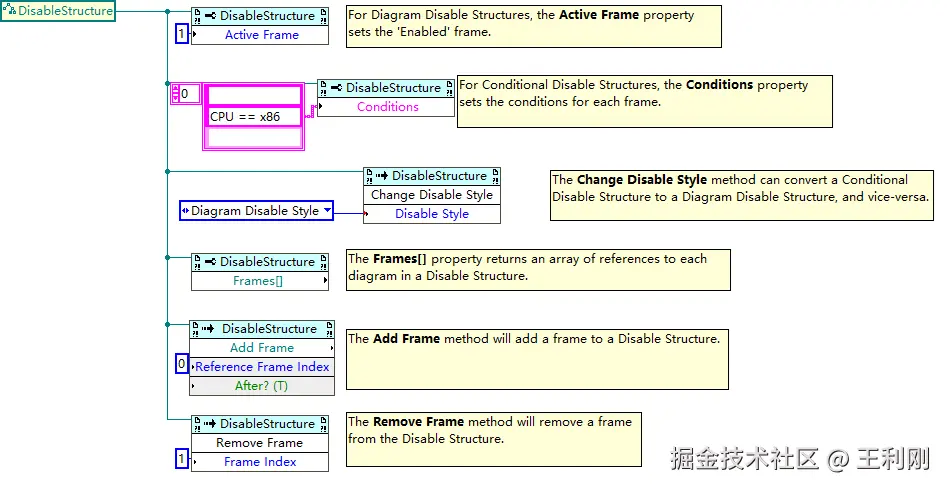Click the DisableStructure reference terminal
Viewport: 947px width, 489px height.
click(x=58, y=11)
